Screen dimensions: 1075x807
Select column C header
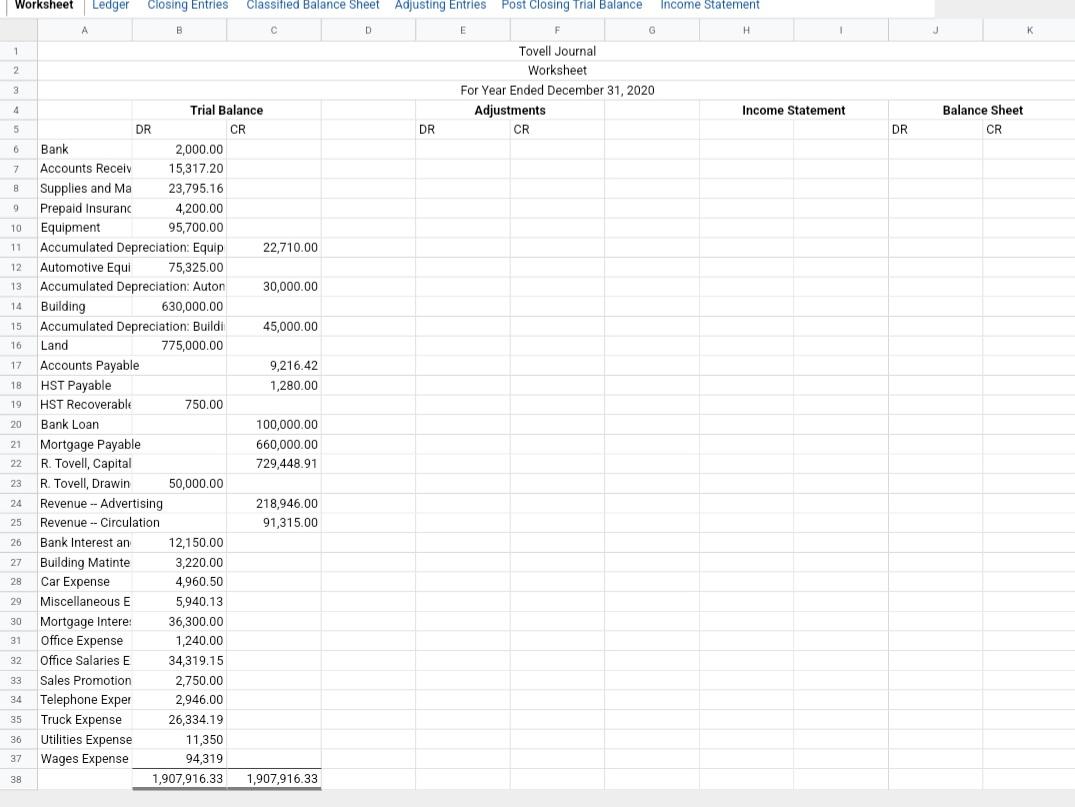pyautogui.click(x=274, y=30)
